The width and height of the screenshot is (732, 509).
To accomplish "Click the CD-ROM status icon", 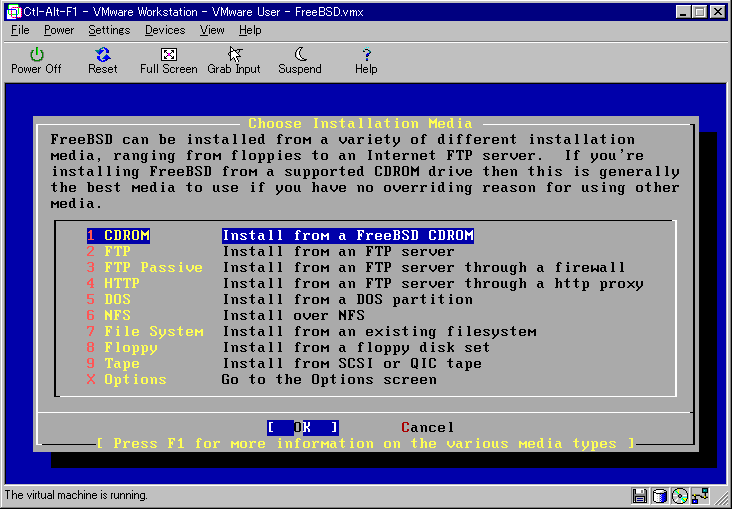I will tap(680, 495).
